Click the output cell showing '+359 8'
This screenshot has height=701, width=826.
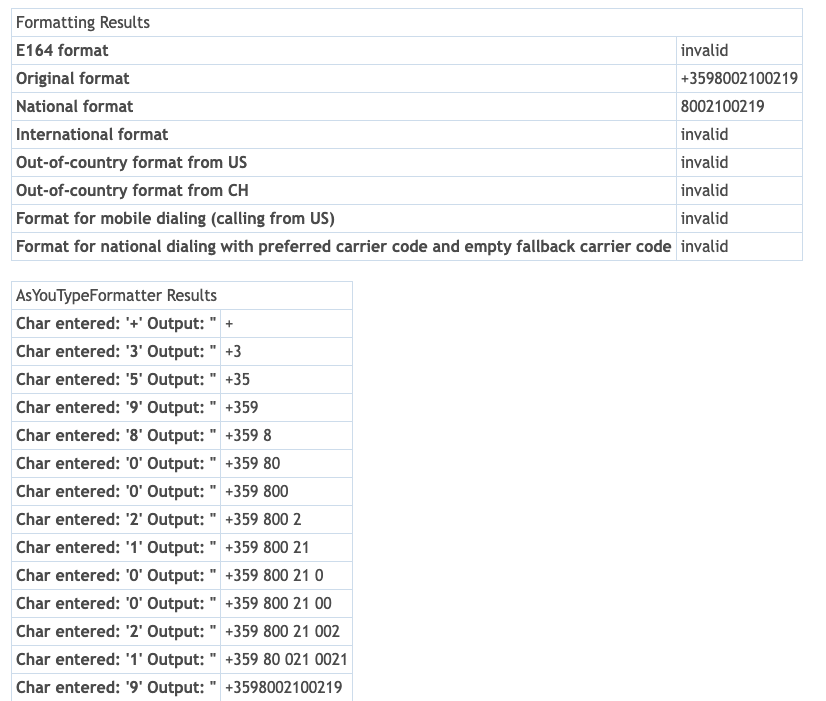[248, 435]
